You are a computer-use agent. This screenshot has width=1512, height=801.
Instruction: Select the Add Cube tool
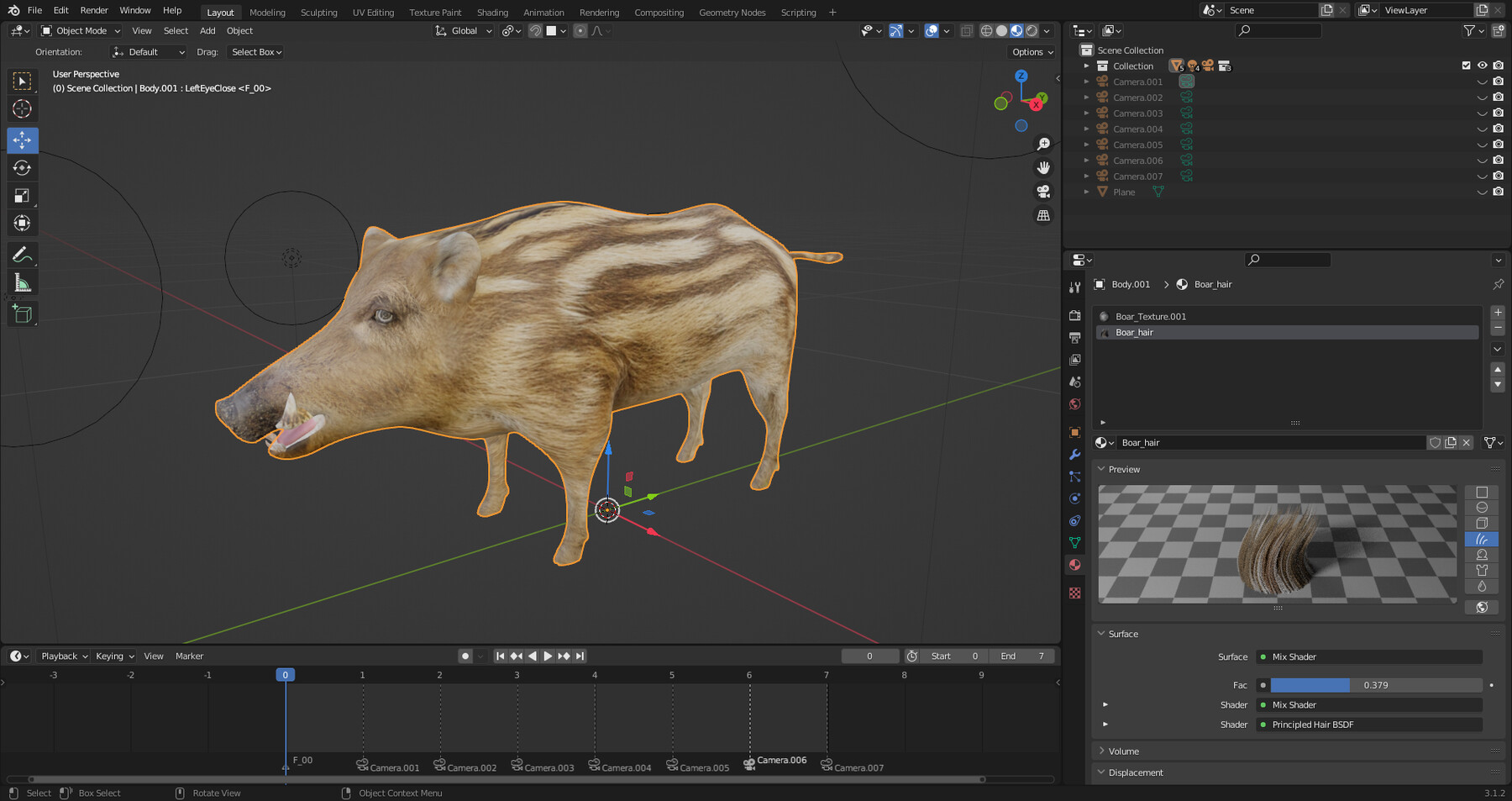[x=23, y=313]
